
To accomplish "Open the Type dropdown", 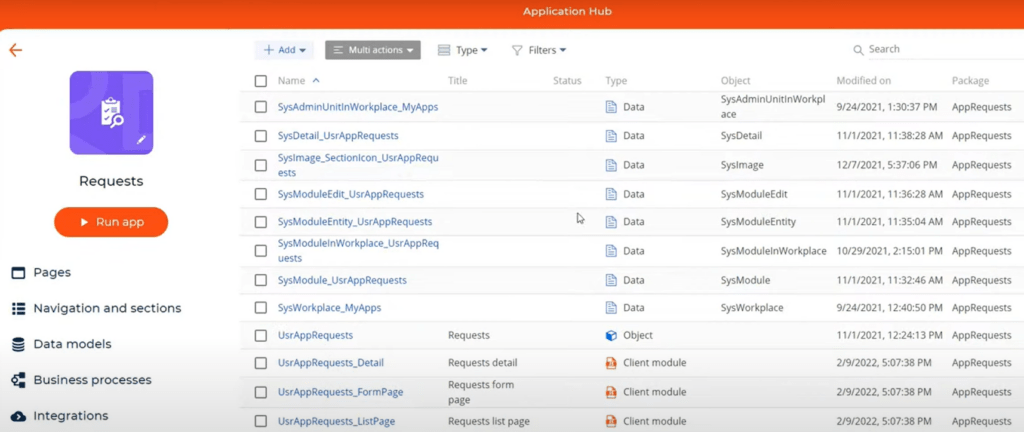I will (x=462, y=50).
